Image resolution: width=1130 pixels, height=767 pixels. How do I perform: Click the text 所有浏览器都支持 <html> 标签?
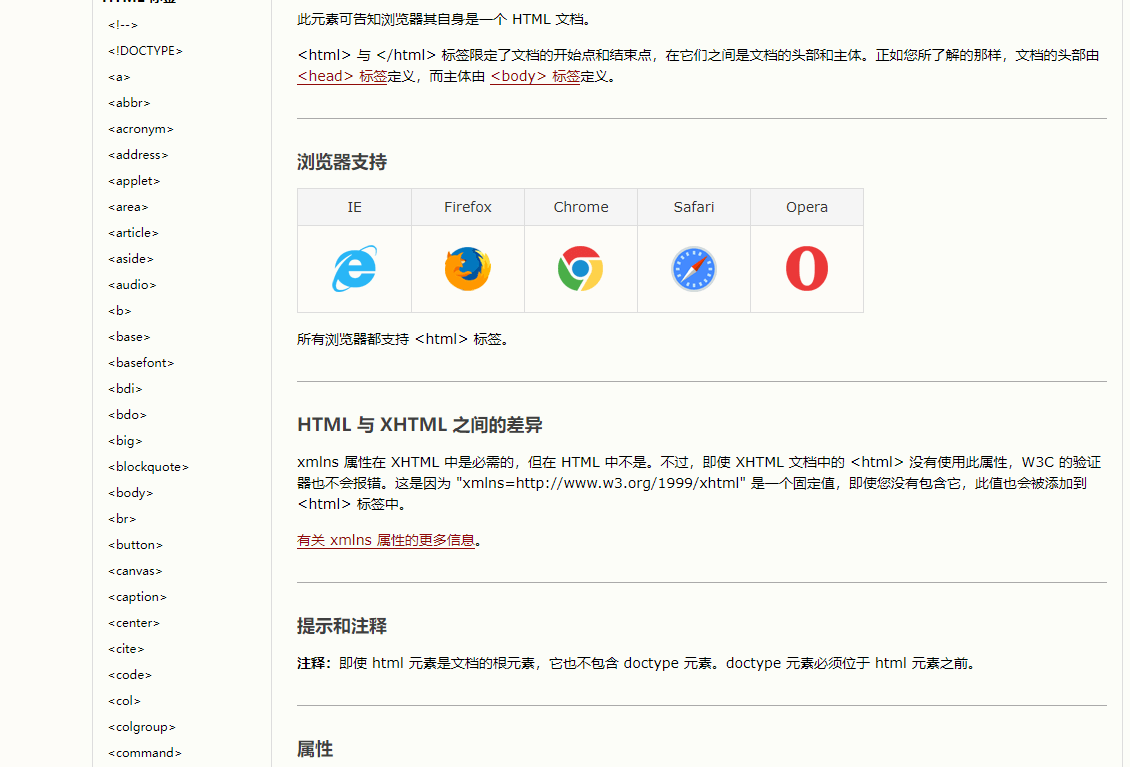click(403, 339)
